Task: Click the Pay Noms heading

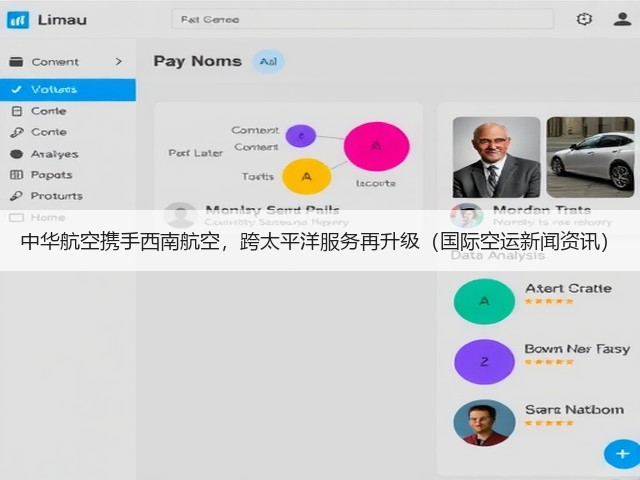Action: tap(198, 61)
